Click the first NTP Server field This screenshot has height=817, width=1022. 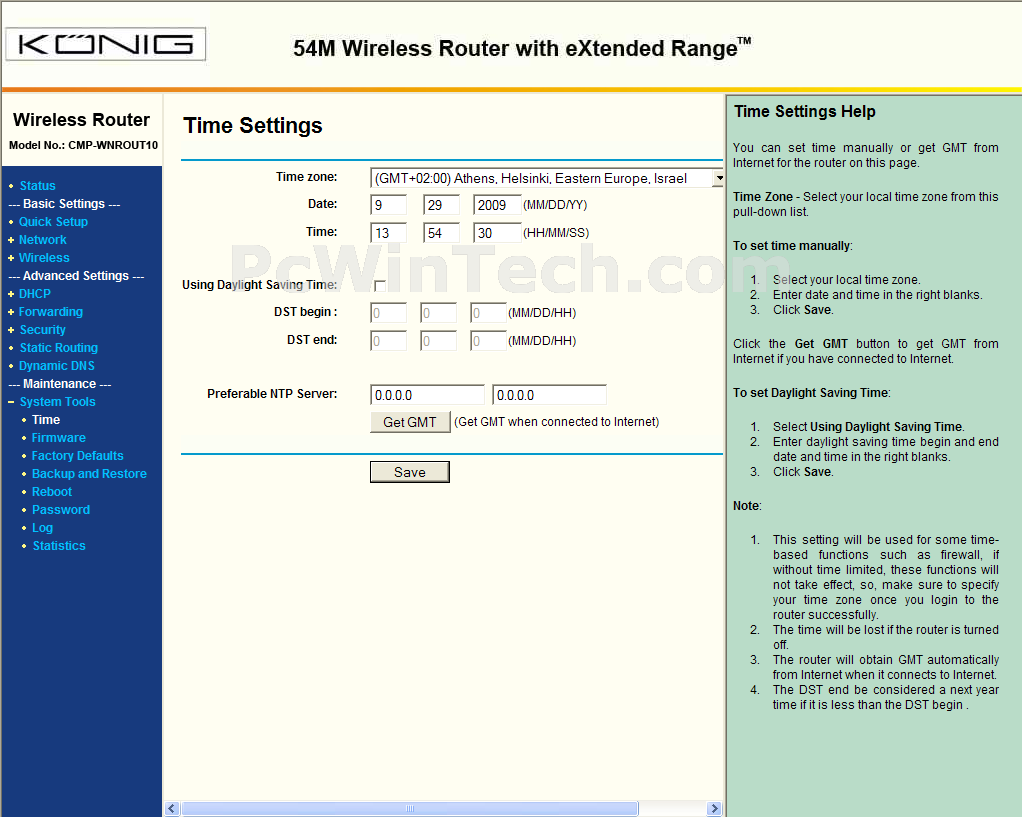[428, 395]
